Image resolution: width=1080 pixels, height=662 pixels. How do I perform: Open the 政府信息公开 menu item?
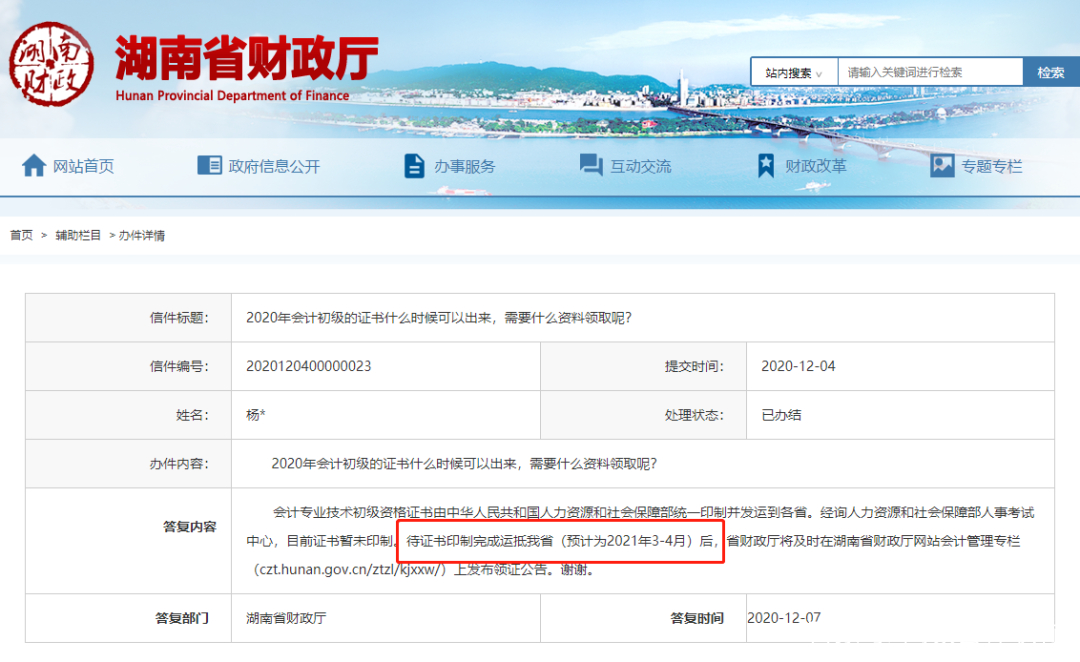click(x=274, y=166)
